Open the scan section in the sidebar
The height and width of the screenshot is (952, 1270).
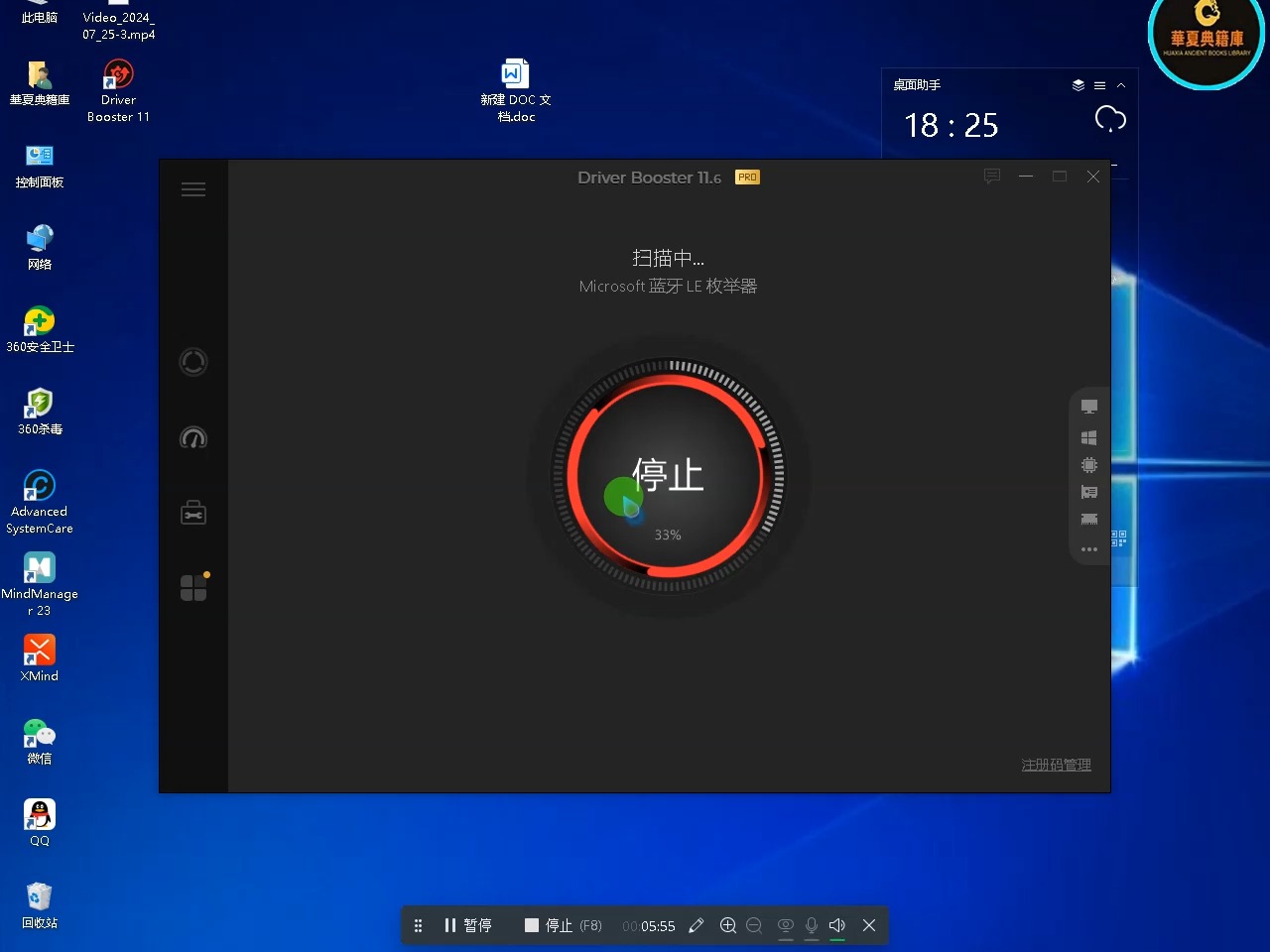193,362
